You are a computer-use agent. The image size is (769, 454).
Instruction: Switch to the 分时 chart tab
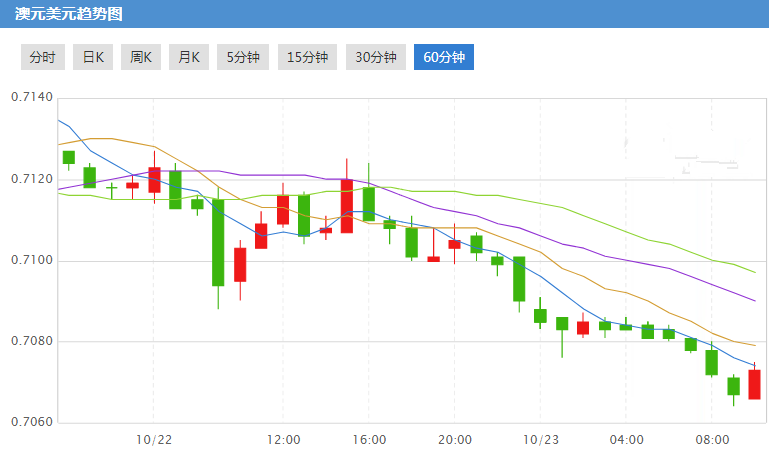point(42,57)
